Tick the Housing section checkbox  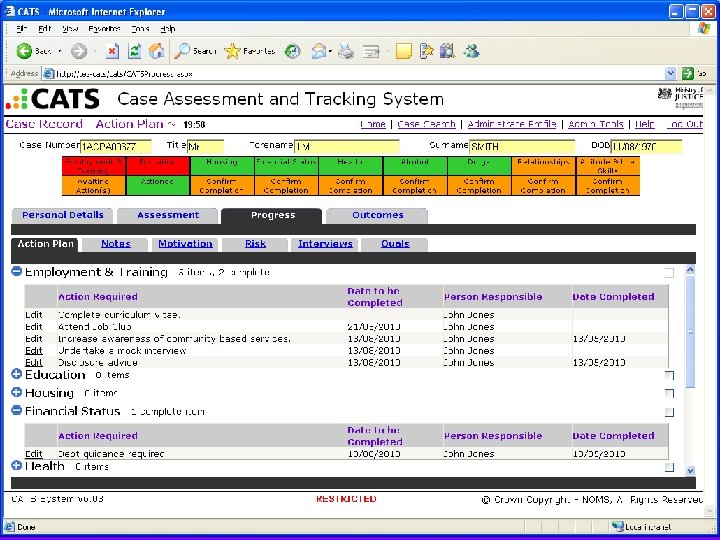click(x=669, y=394)
